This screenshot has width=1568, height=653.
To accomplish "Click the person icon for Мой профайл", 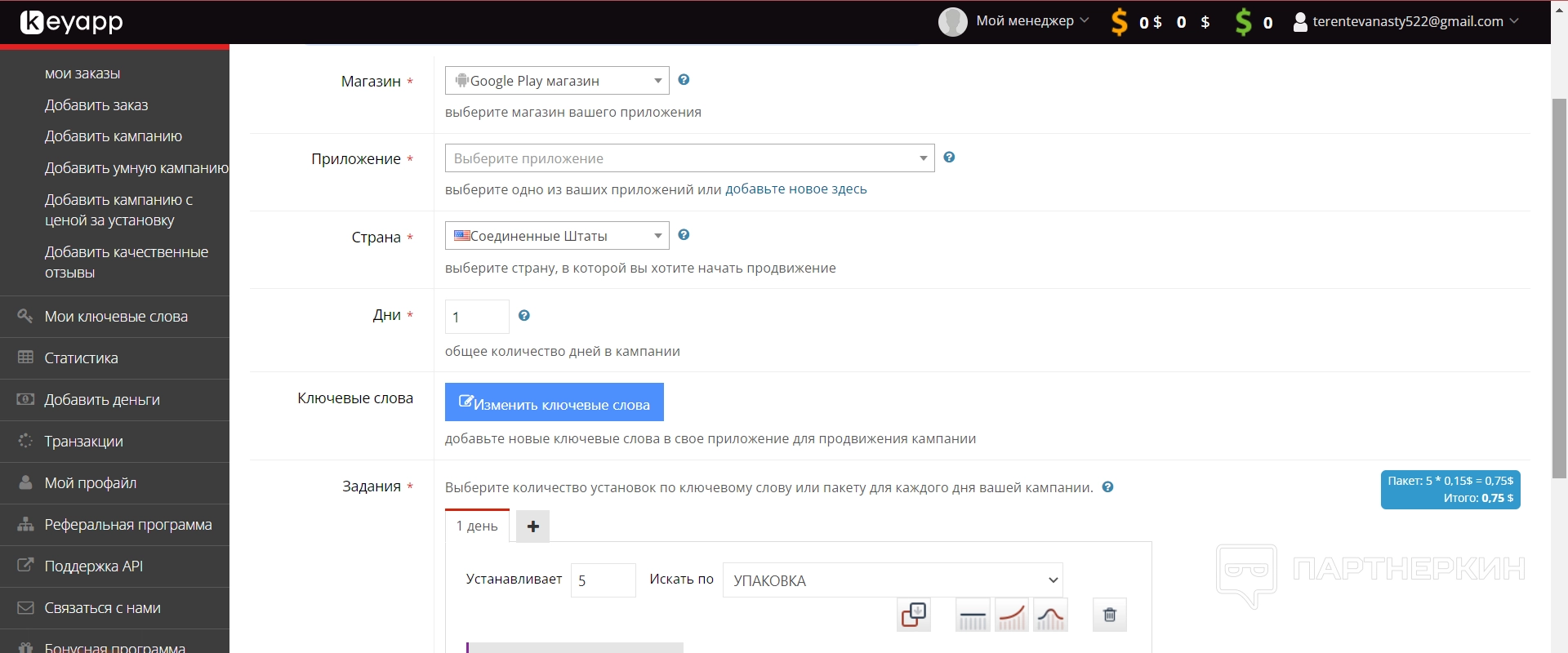I will coord(25,482).
